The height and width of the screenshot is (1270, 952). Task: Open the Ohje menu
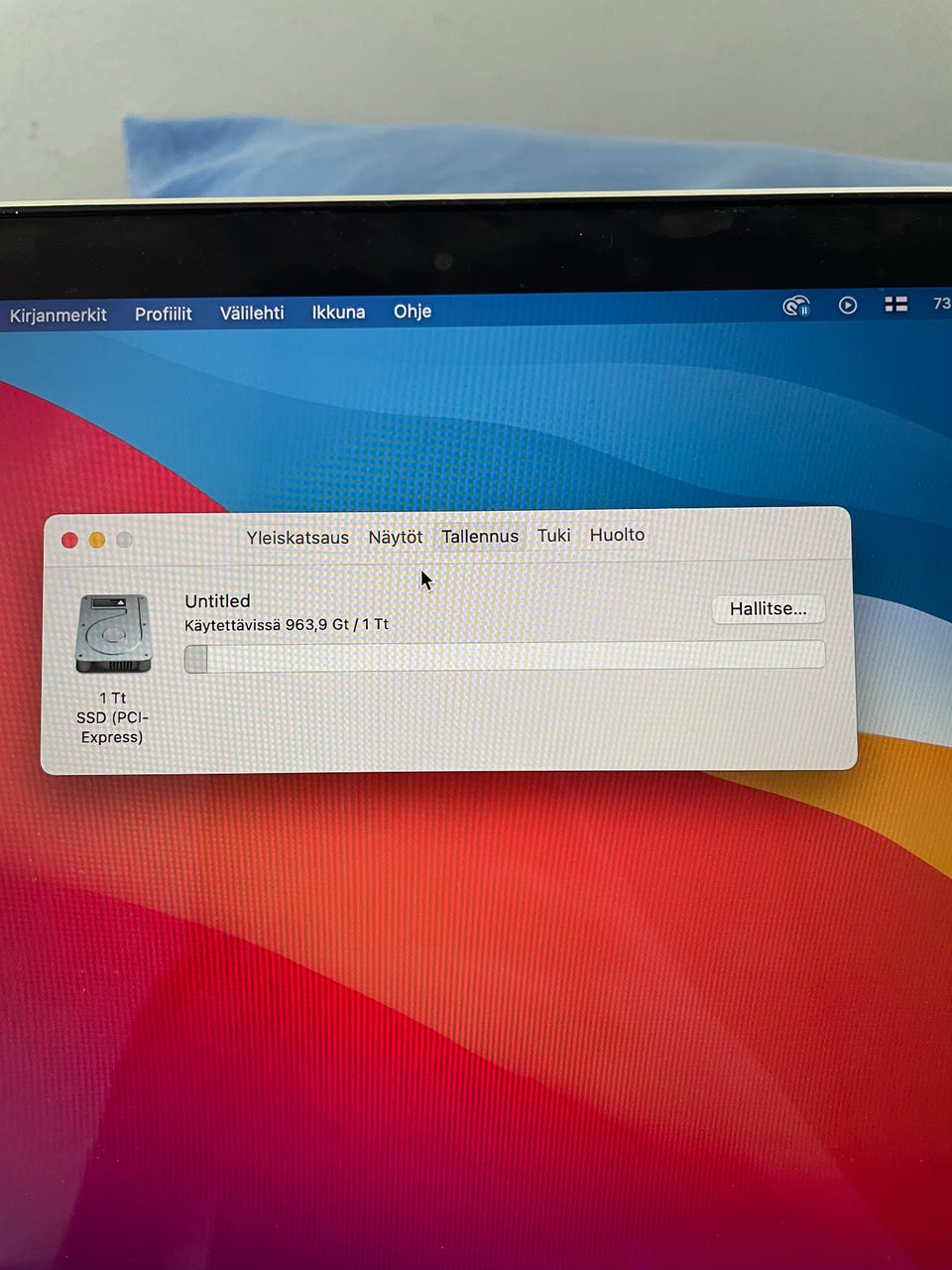(413, 312)
